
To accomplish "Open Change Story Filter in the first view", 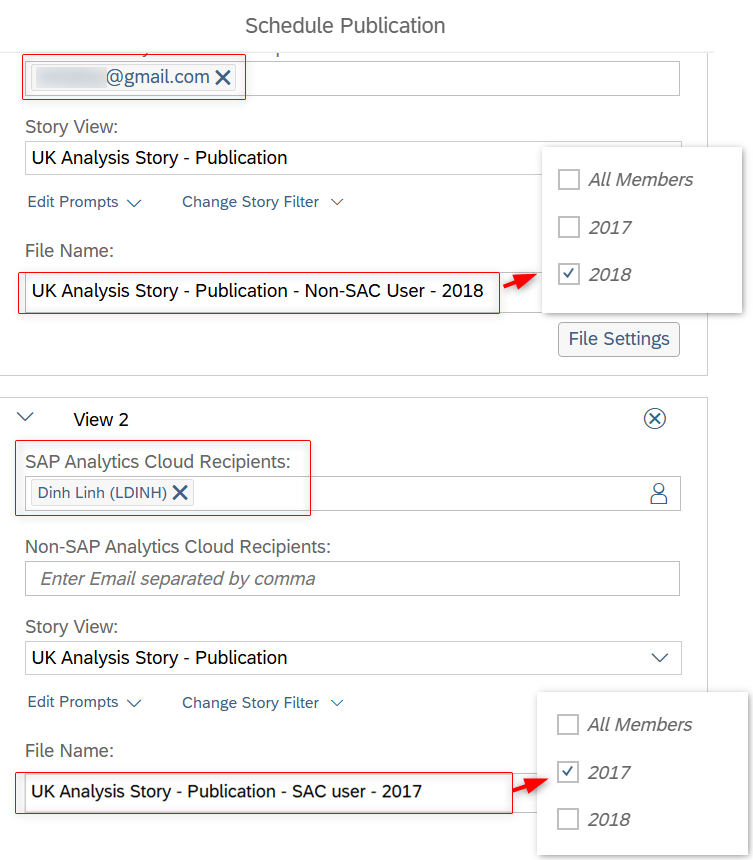I will pyautogui.click(x=263, y=202).
